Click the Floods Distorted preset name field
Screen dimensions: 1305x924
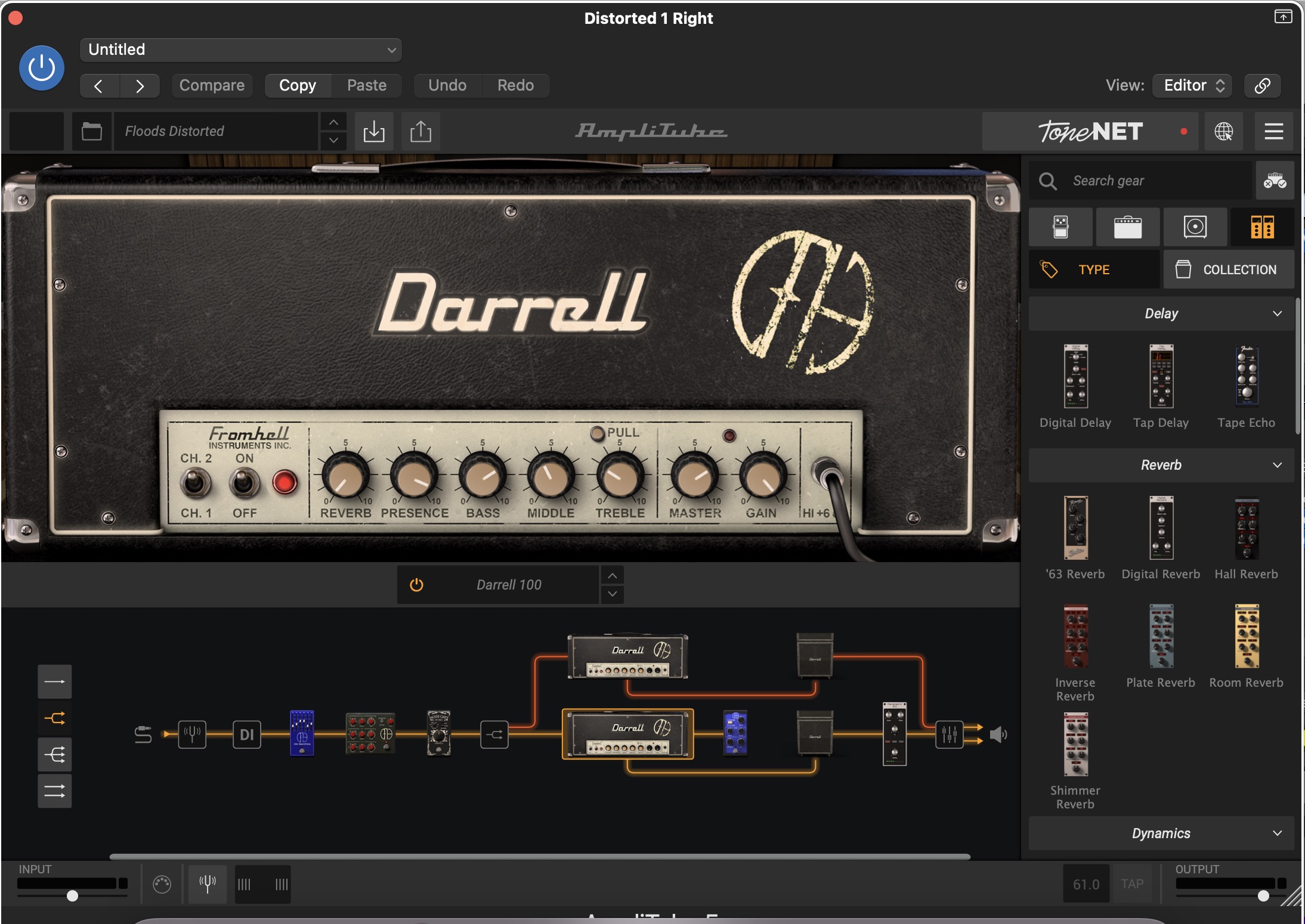216,131
